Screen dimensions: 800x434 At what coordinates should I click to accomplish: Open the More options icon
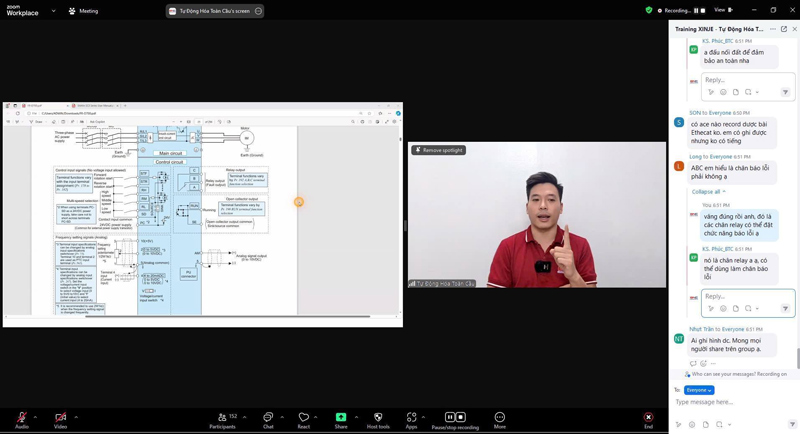(x=499, y=417)
